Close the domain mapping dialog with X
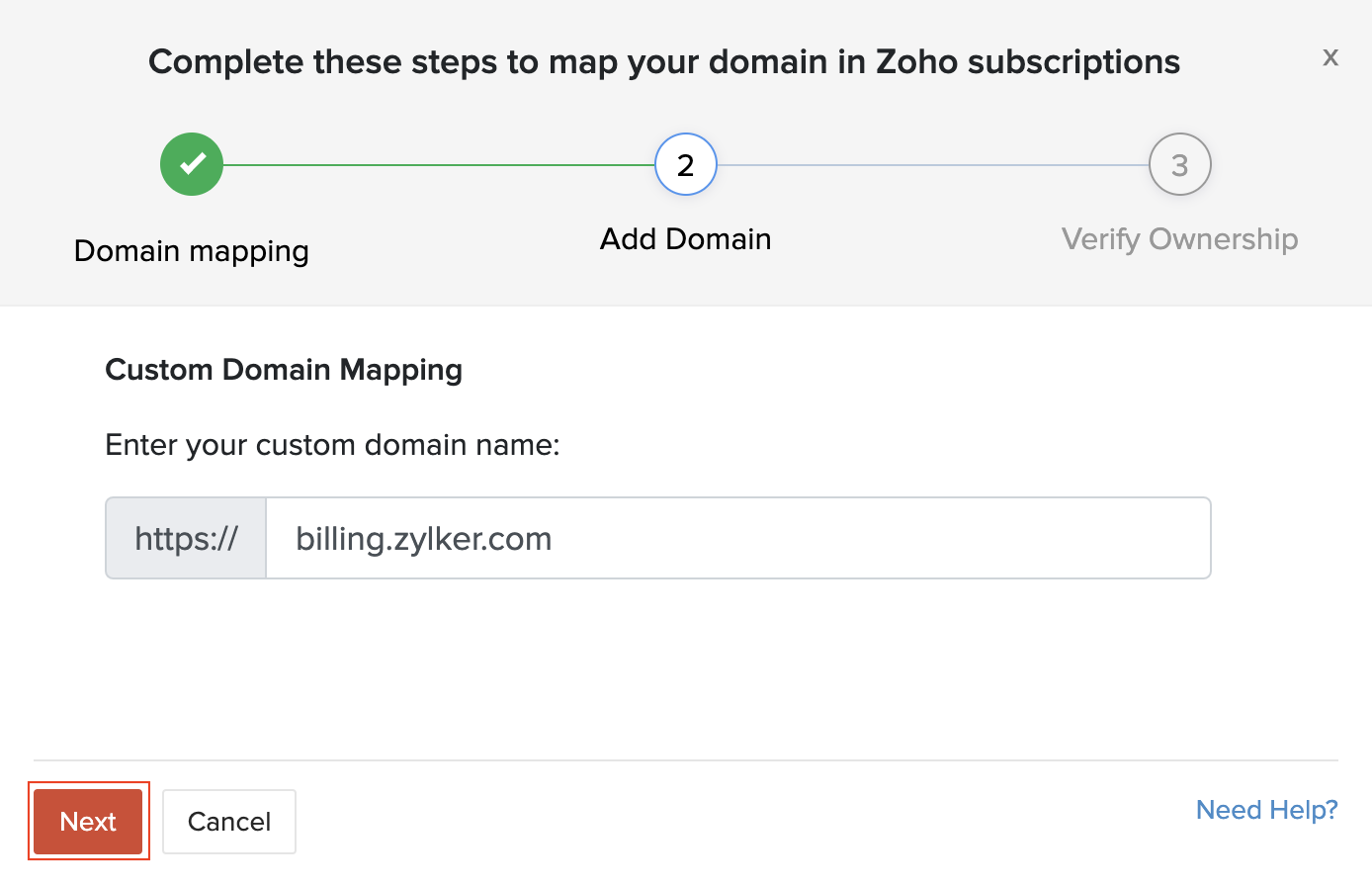This screenshot has height=886, width=1372. click(1330, 58)
